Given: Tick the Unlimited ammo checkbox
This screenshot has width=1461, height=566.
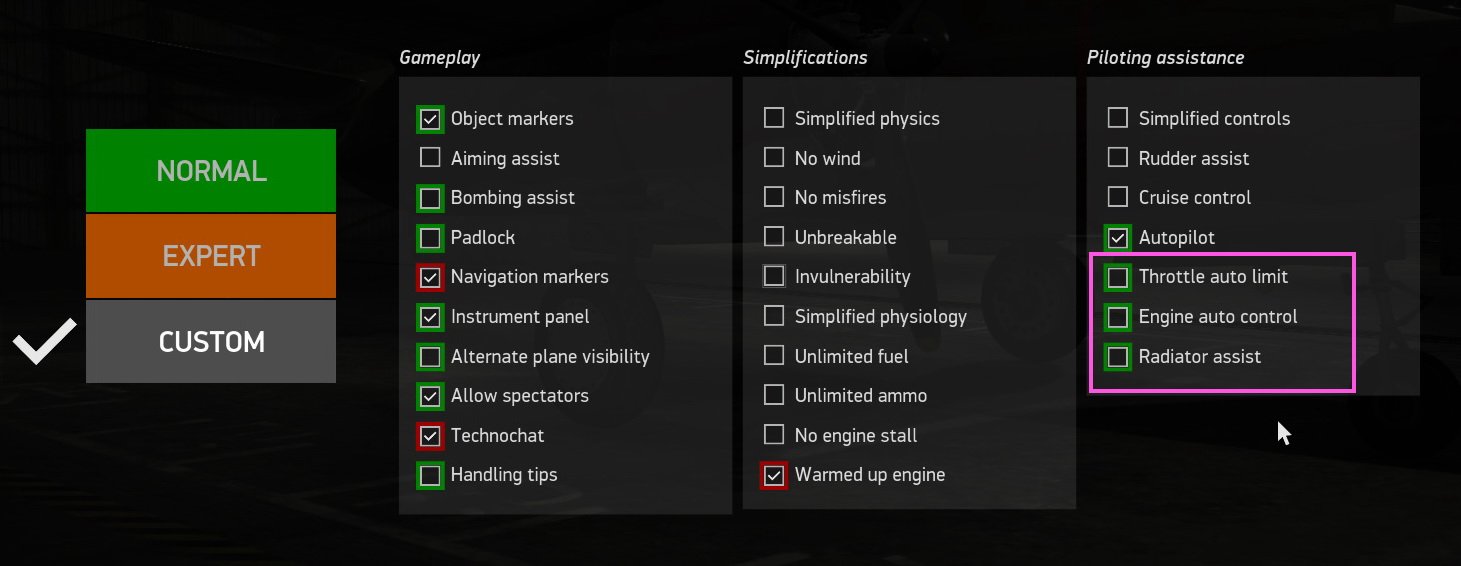Looking at the screenshot, I should point(774,396).
